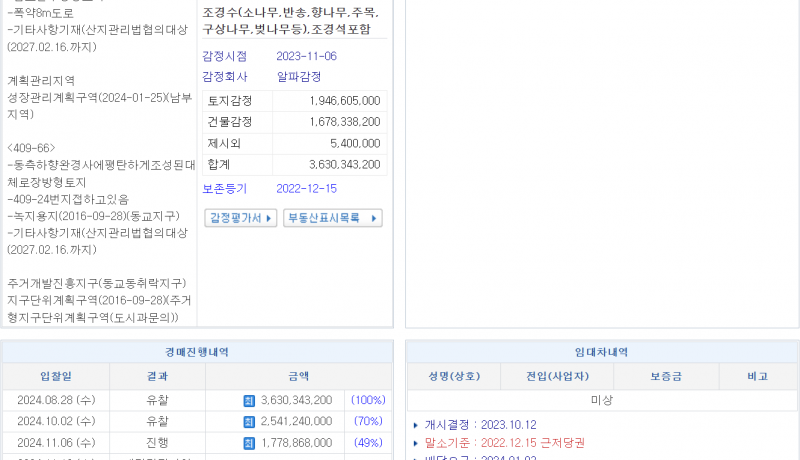Click the (70%) percentage in auction history
This screenshot has width=800, height=460.
pyautogui.click(x=367, y=421)
